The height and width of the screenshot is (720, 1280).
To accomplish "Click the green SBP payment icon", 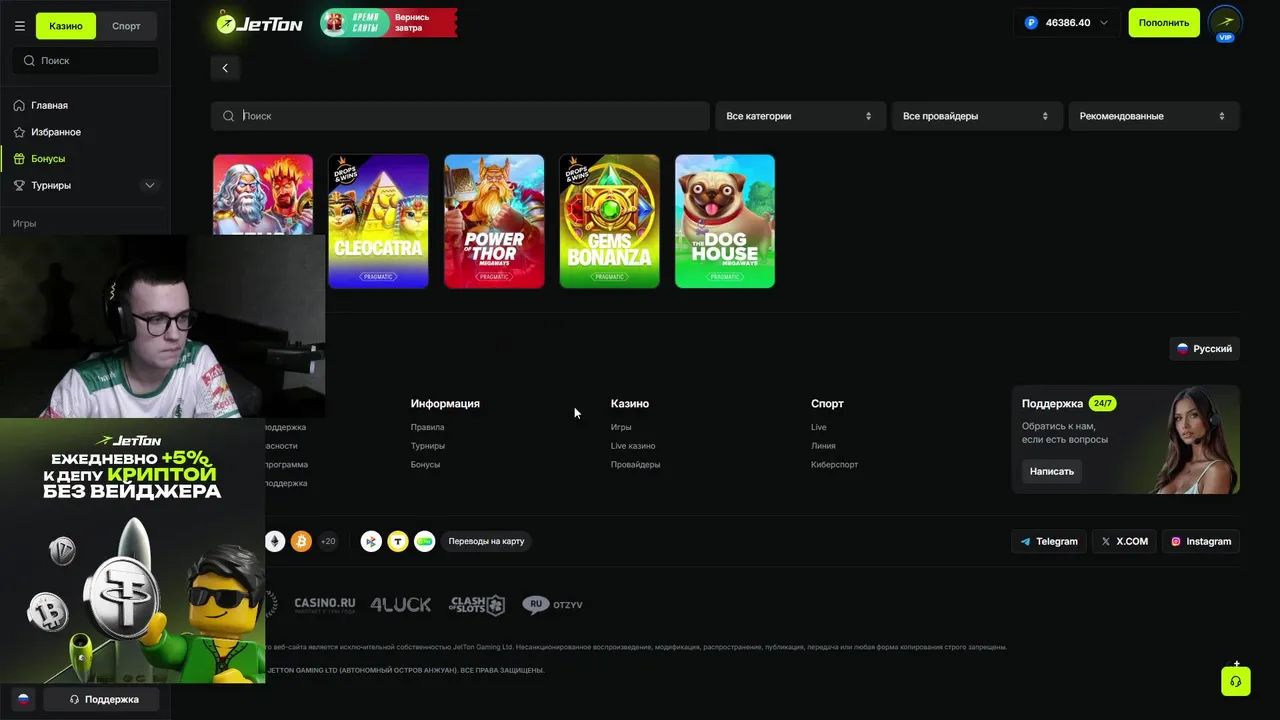I will 425,541.
